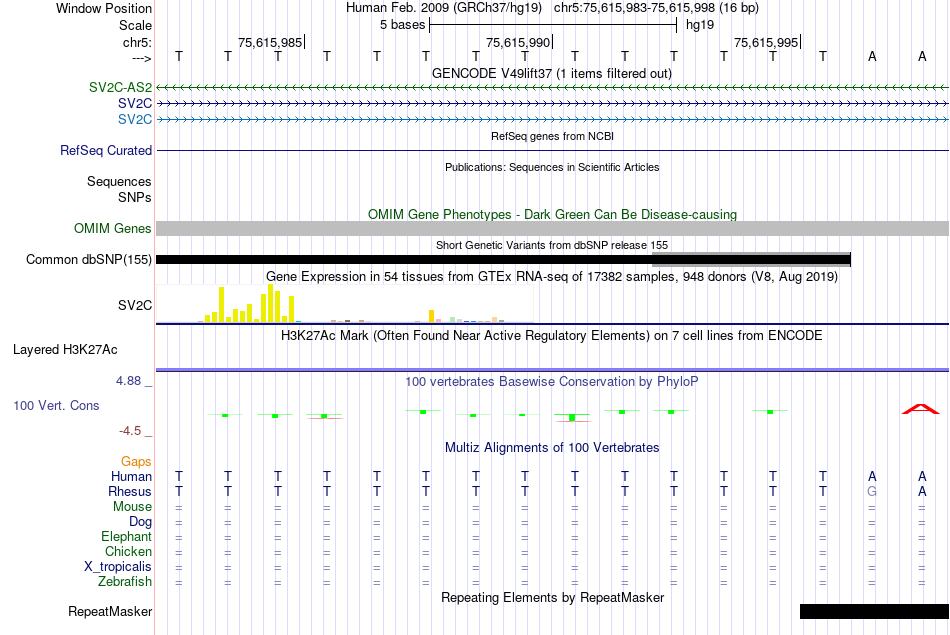Click the Dog species row label
The width and height of the screenshot is (950, 635).
pos(140,522)
